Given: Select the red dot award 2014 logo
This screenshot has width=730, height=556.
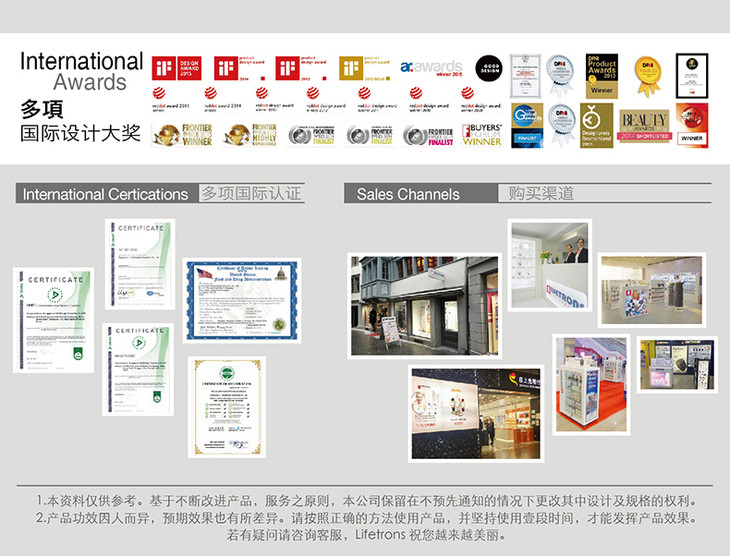Looking at the screenshot, I should pos(222,99).
